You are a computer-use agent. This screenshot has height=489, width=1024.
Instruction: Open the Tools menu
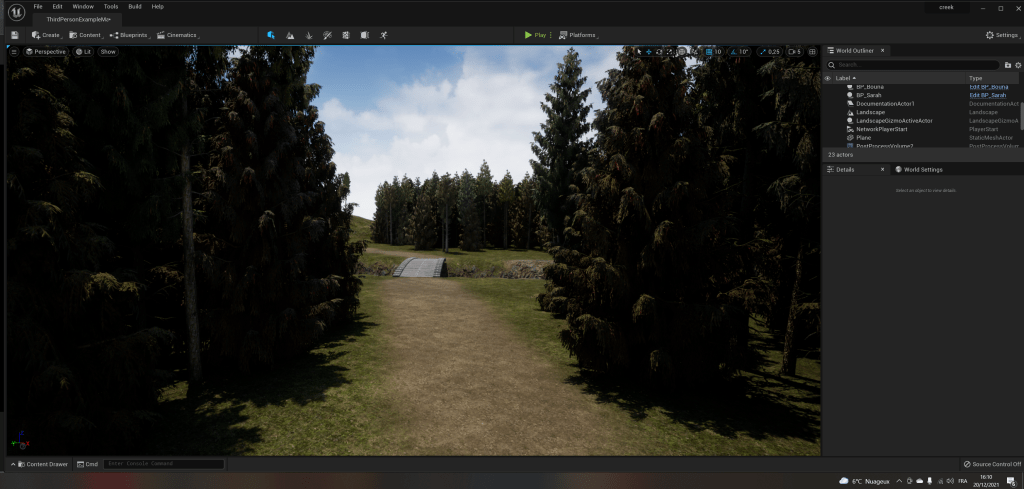pos(110,7)
